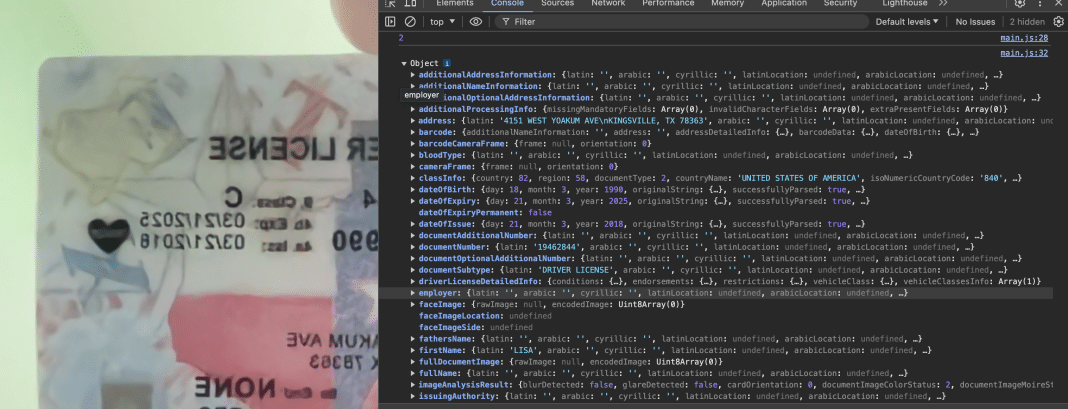This screenshot has width=1068, height=409.
Task: Click the 'DRIVER LICENSE' subtype string
Action: coord(574,270)
